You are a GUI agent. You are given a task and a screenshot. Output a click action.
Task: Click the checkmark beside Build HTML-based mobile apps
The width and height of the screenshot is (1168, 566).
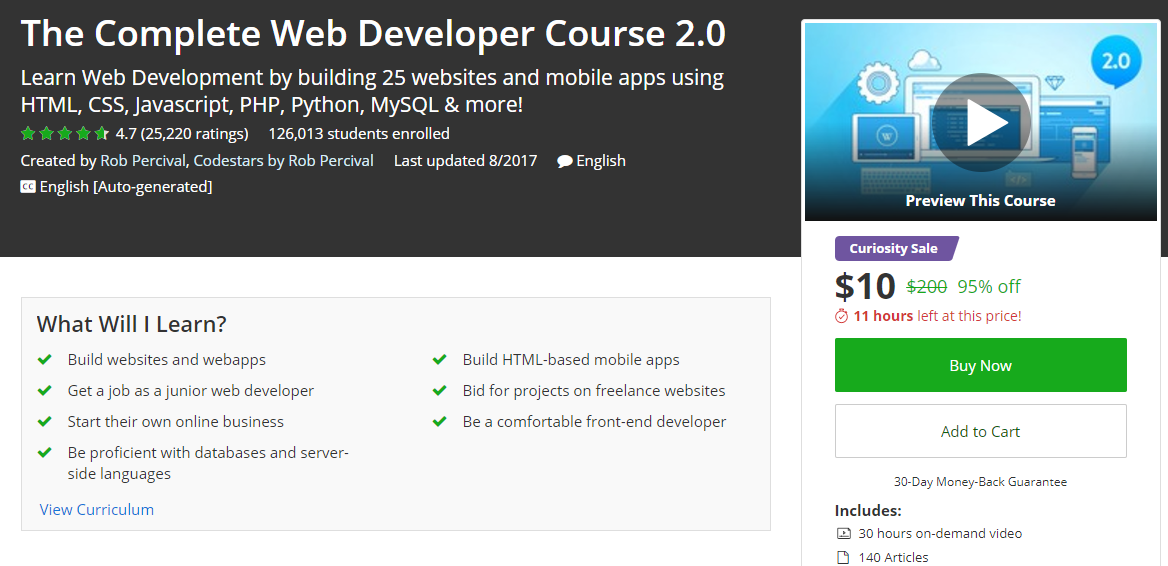[439, 360]
